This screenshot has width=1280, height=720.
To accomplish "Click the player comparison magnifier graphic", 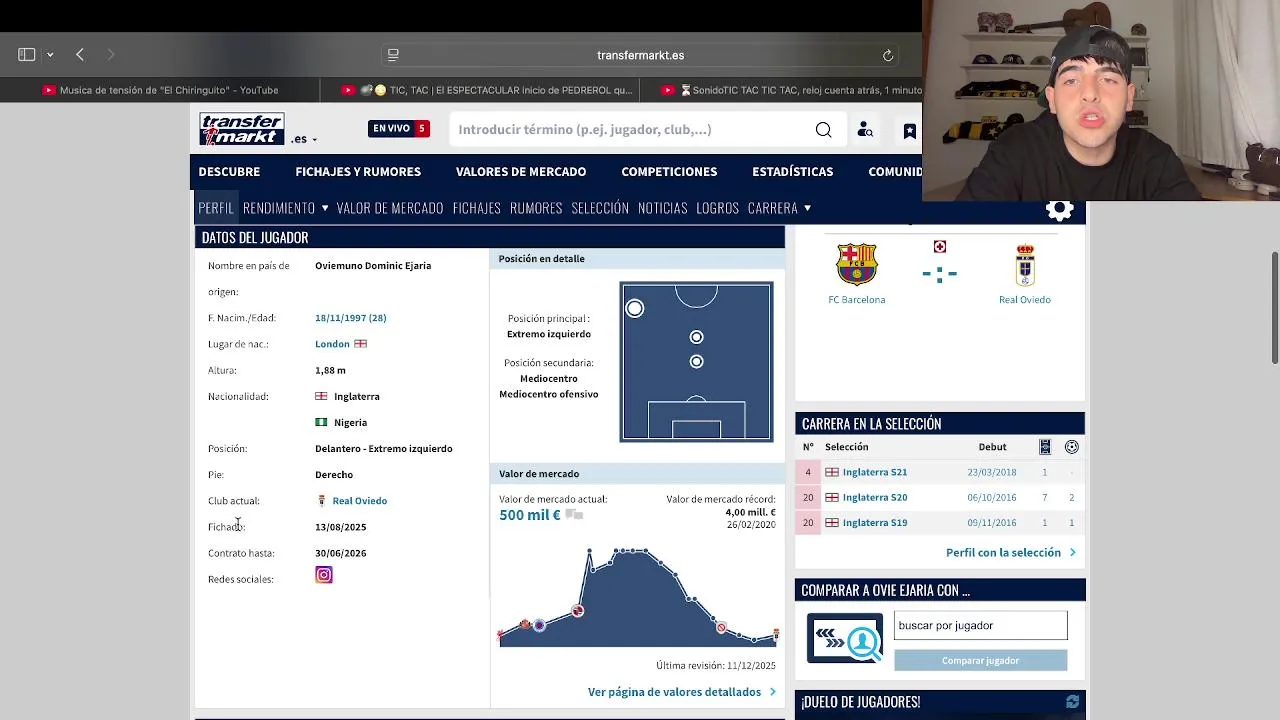I will pyautogui.click(x=845, y=639).
